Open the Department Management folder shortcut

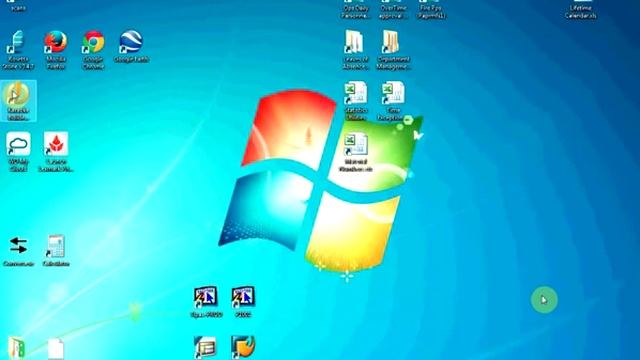(x=393, y=49)
